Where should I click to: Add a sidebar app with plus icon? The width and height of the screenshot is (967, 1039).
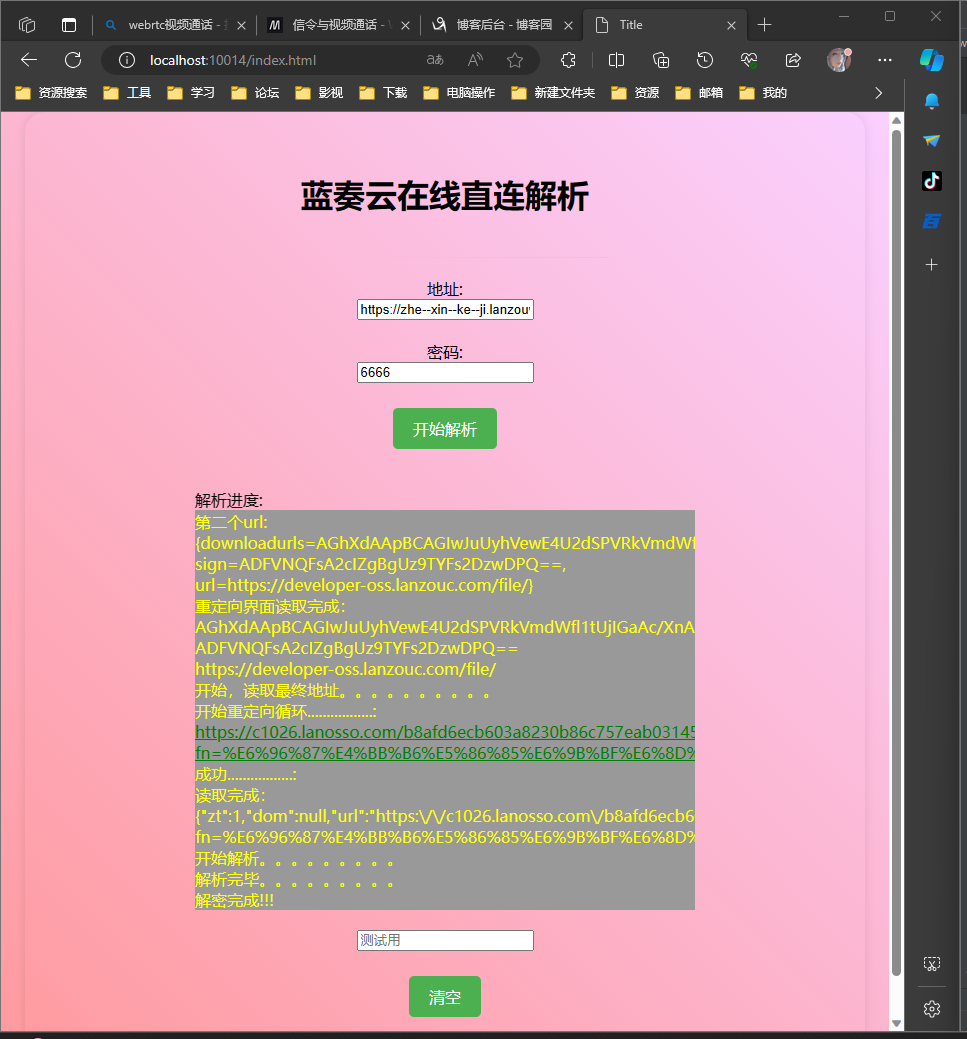[x=932, y=264]
